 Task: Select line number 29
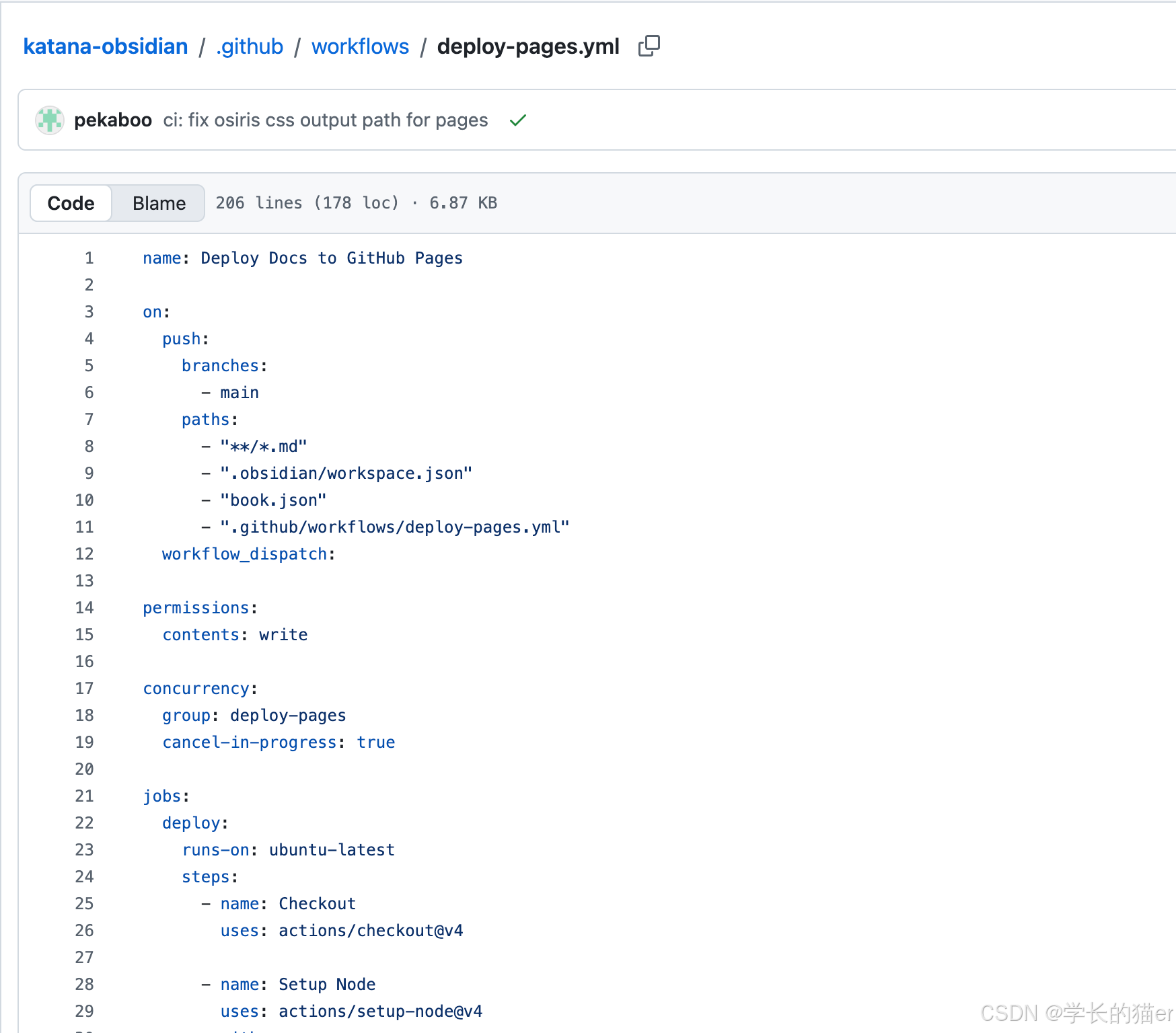pyautogui.click(x=85, y=1011)
